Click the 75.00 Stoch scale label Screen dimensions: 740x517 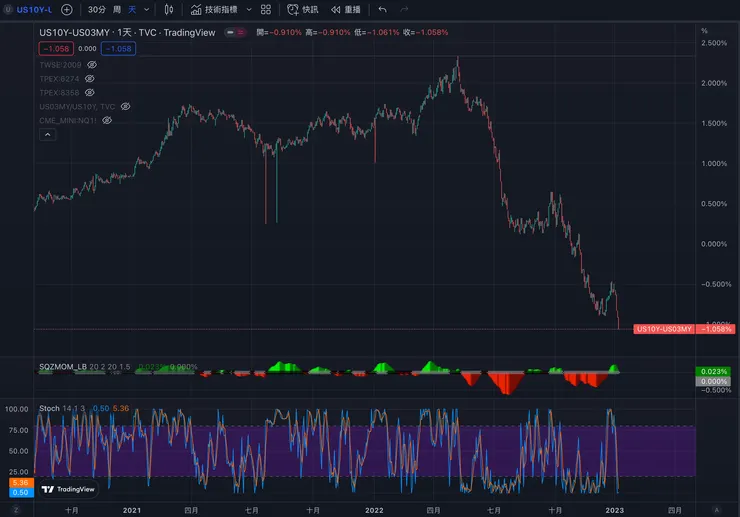coord(18,430)
